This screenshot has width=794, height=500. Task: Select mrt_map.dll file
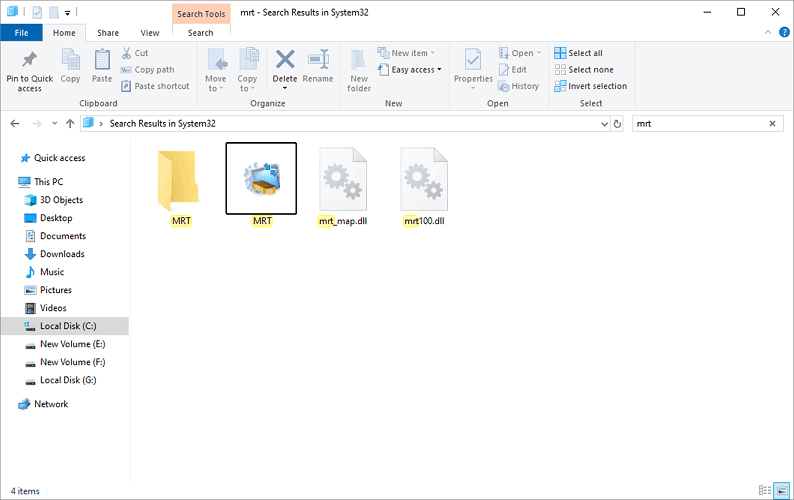pyautogui.click(x=343, y=185)
